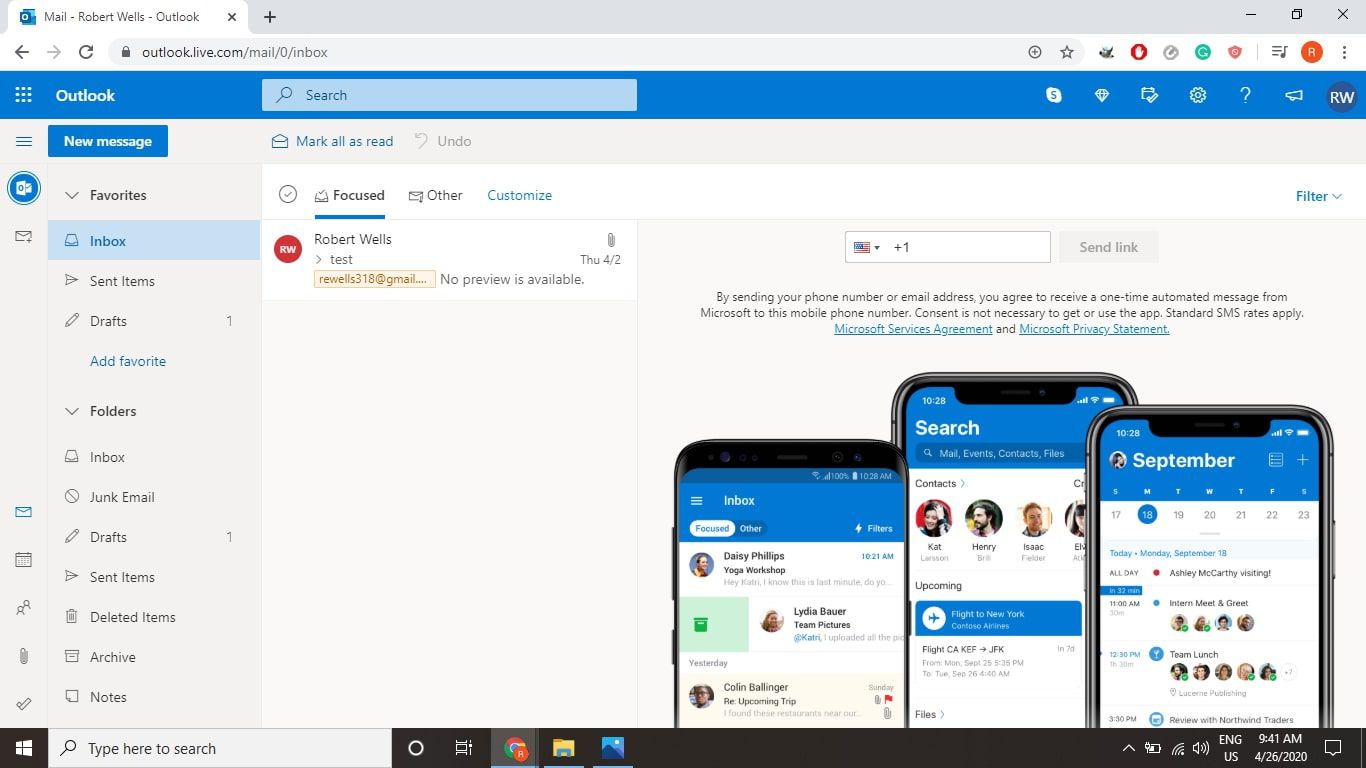Viewport: 1366px width, 768px height.
Task: Open Microsoft Privacy Statement link
Action: click(1094, 329)
